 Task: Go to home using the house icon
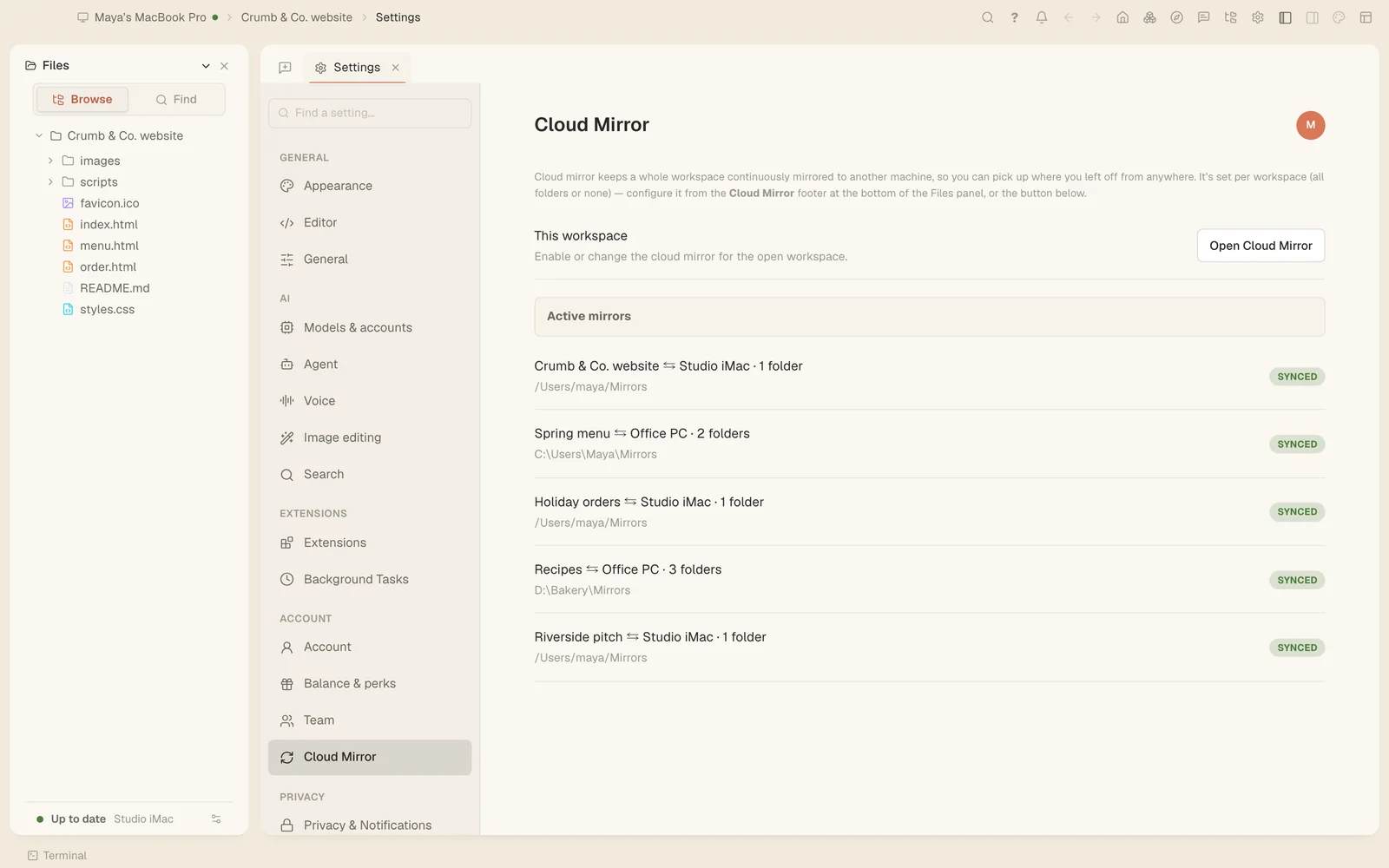1122,17
